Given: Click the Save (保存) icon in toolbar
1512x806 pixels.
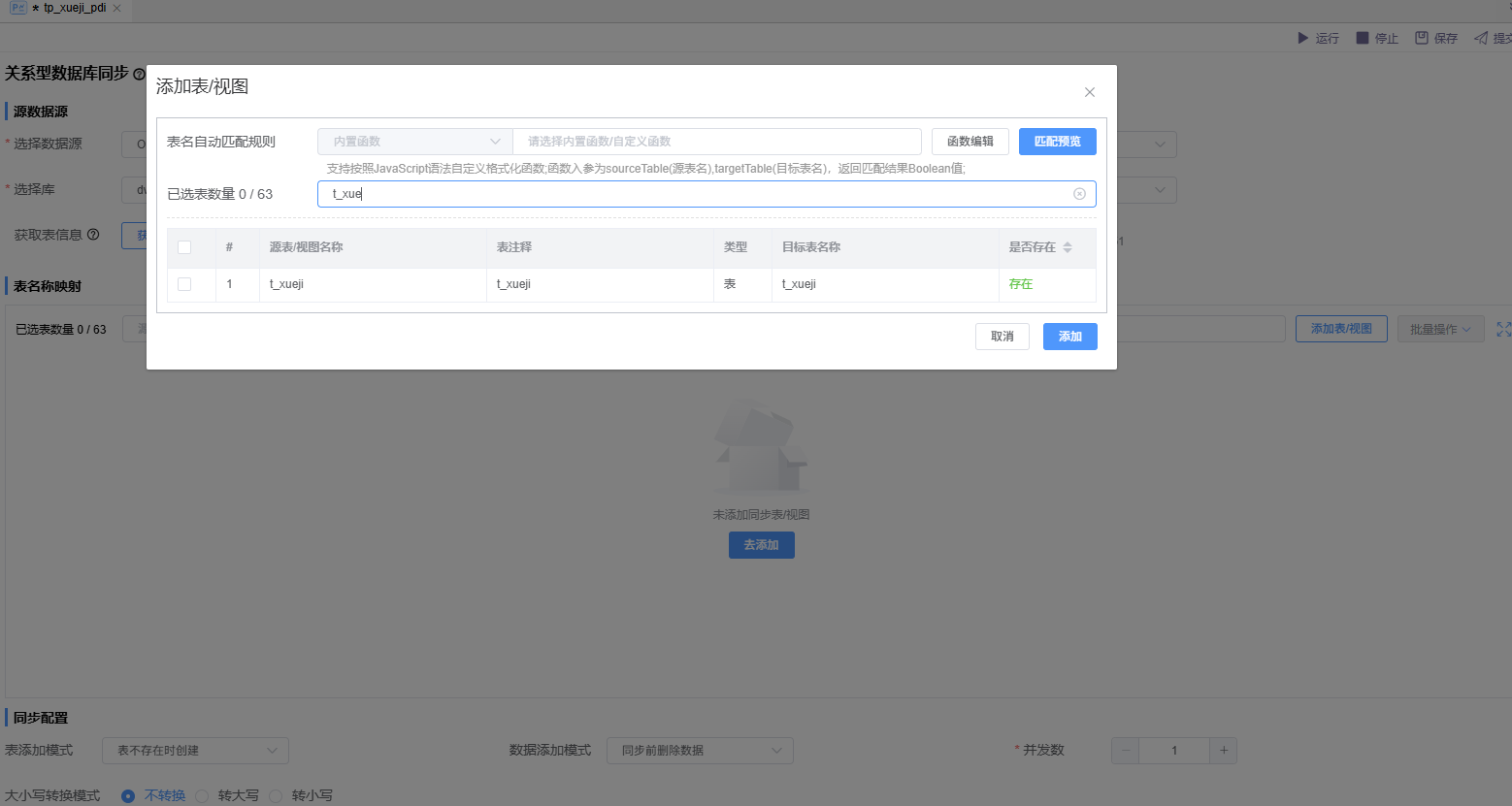Looking at the screenshot, I should (1422, 38).
